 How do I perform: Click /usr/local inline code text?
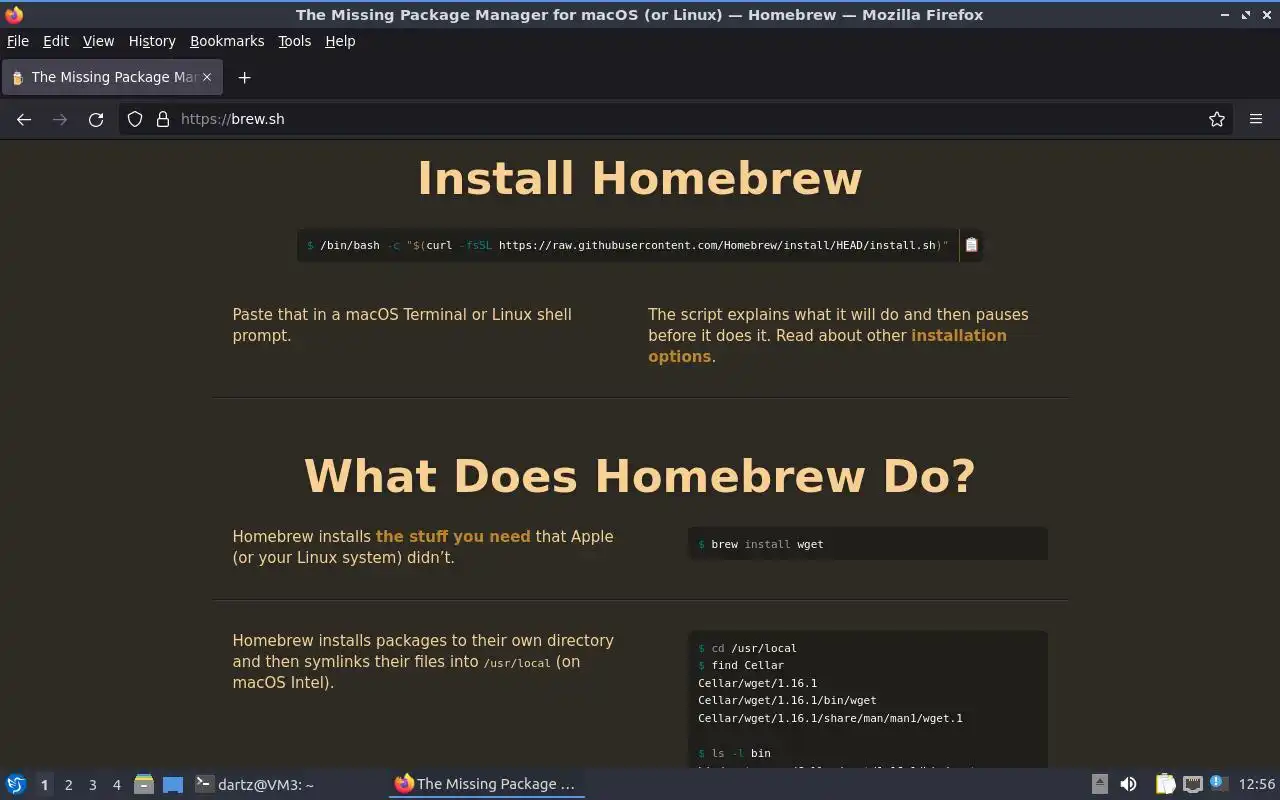click(517, 663)
